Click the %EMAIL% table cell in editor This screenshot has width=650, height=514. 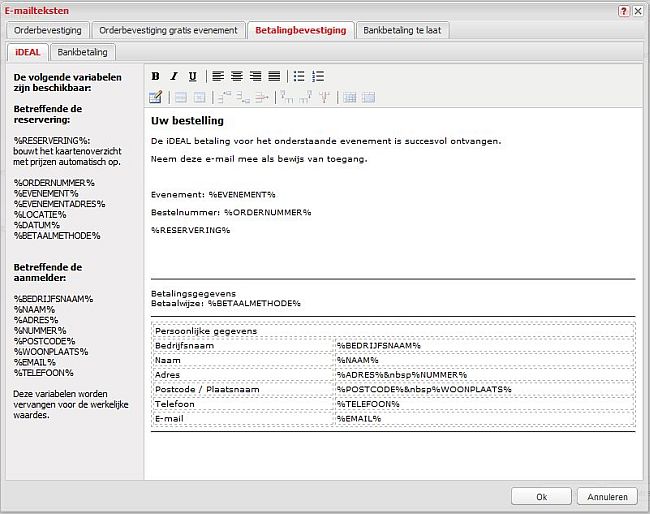484,419
